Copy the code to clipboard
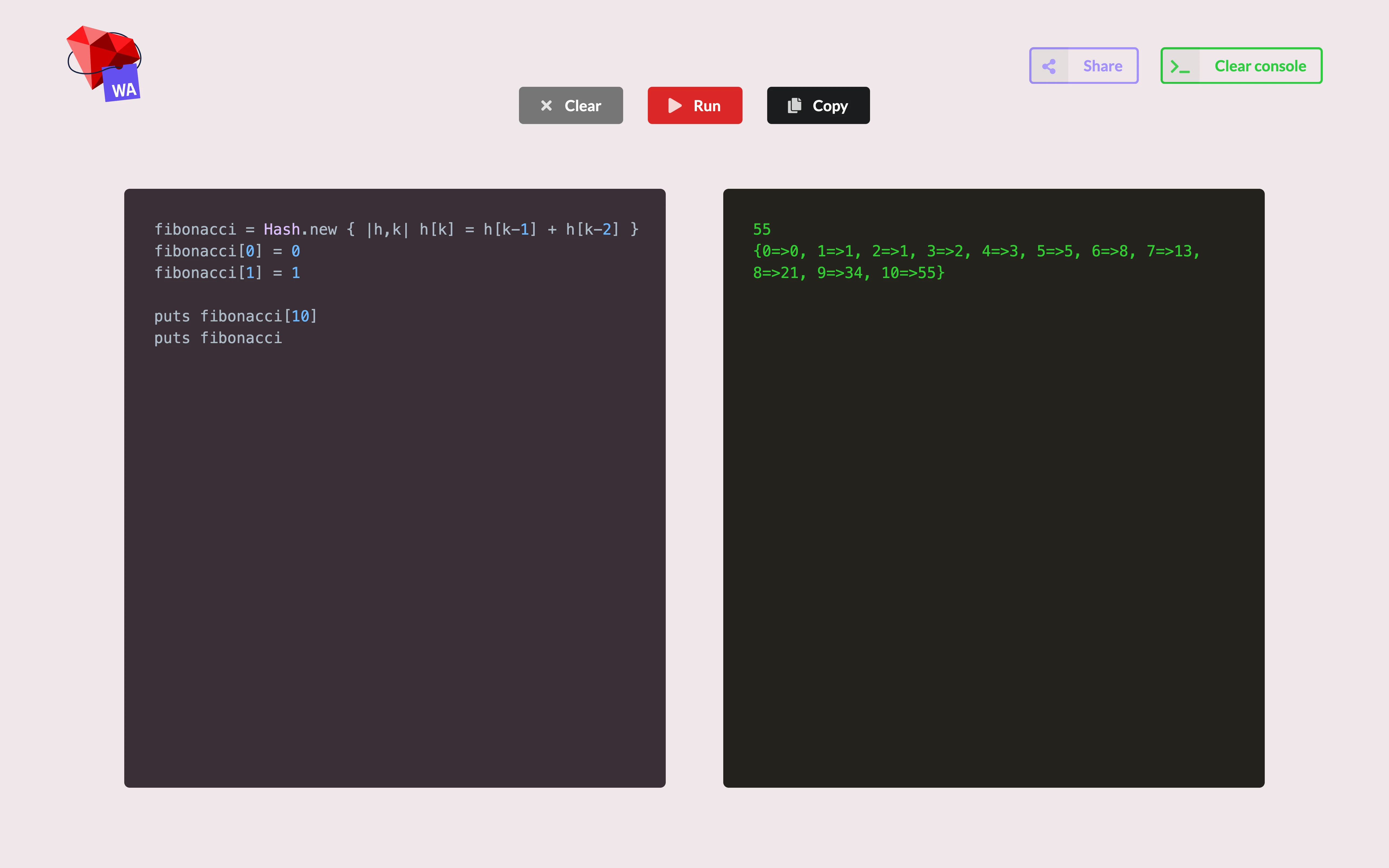1389x868 pixels. tap(818, 106)
